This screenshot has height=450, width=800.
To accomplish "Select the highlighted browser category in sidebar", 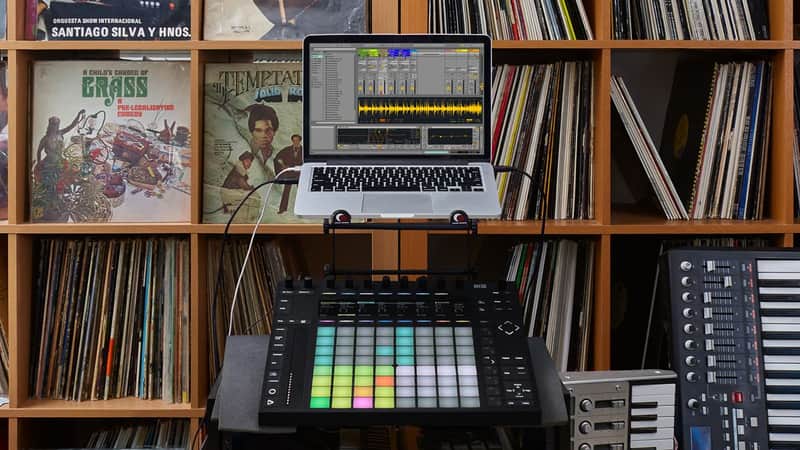I will (x=317, y=57).
